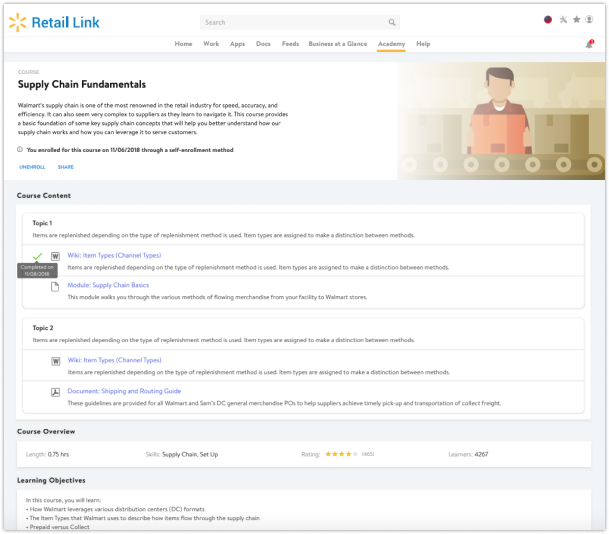
Task: Go to the Home tab
Action: coord(183,44)
